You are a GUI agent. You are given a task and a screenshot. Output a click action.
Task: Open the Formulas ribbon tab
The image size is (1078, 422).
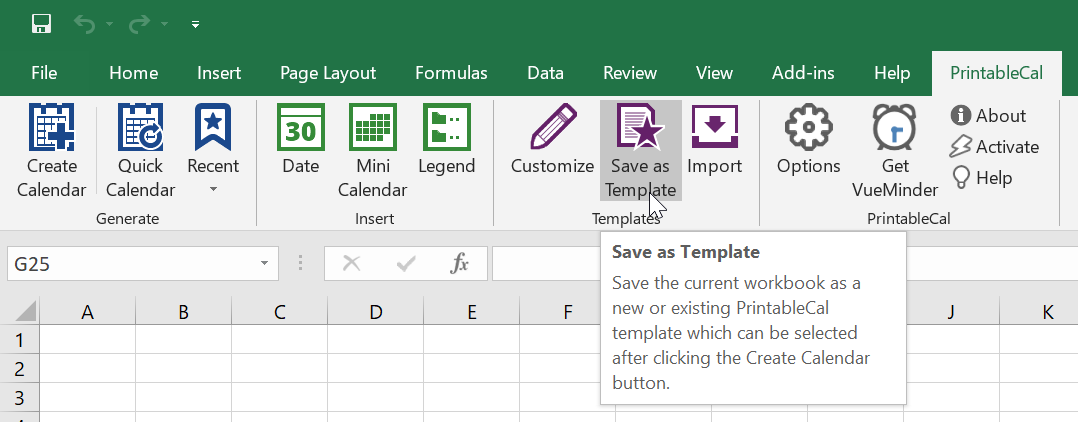click(x=451, y=73)
